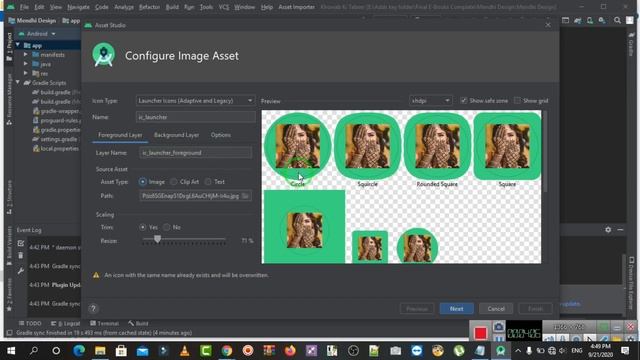This screenshot has height=360, width=640.
Task: Set Trim to Yes
Action: [x=142, y=227]
